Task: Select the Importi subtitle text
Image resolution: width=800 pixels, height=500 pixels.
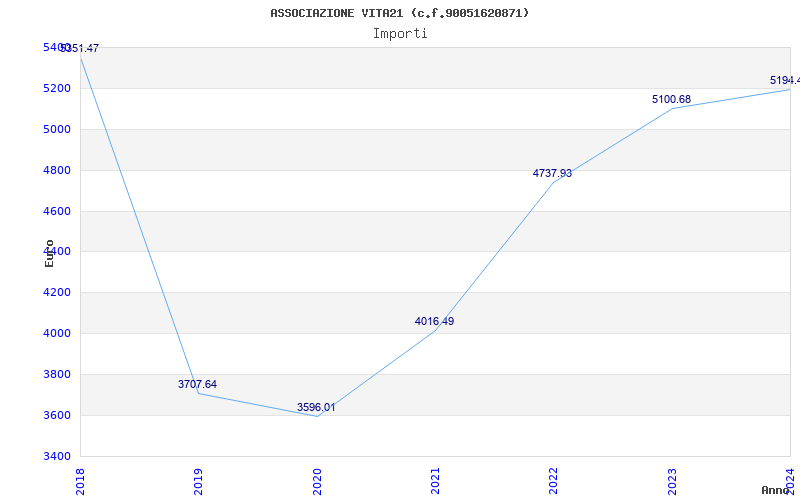Action: pyautogui.click(x=399, y=34)
